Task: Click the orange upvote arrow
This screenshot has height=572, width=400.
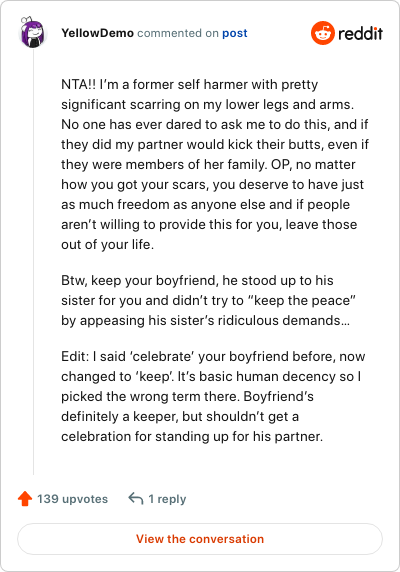Action: pyautogui.click(x=25, y=499)
